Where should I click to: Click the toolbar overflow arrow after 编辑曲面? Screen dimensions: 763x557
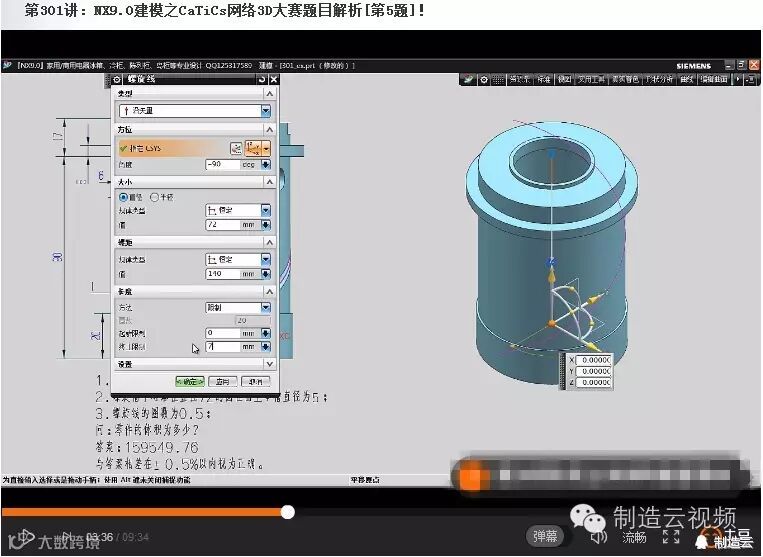pyautogui.click(x=738, y=79)
